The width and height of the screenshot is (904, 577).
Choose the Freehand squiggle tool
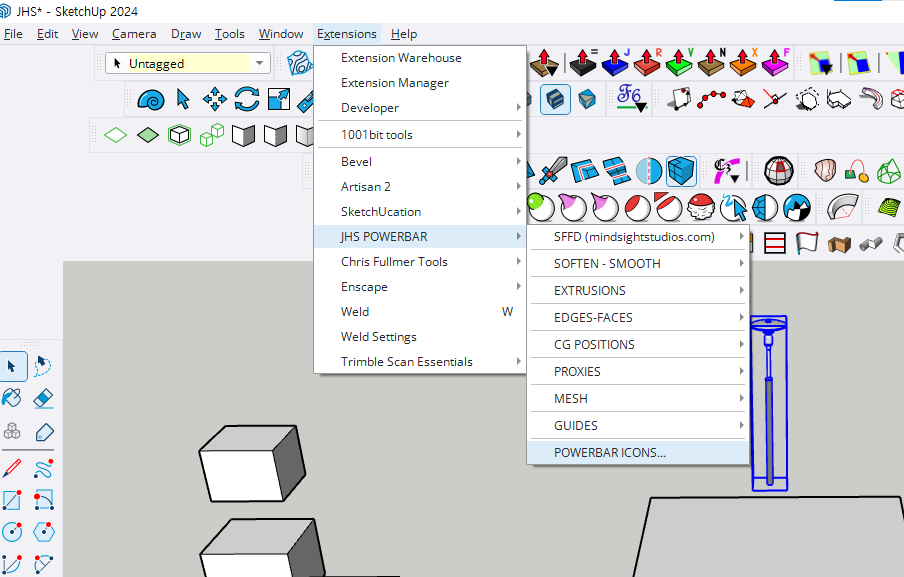[x=44, y=469]
